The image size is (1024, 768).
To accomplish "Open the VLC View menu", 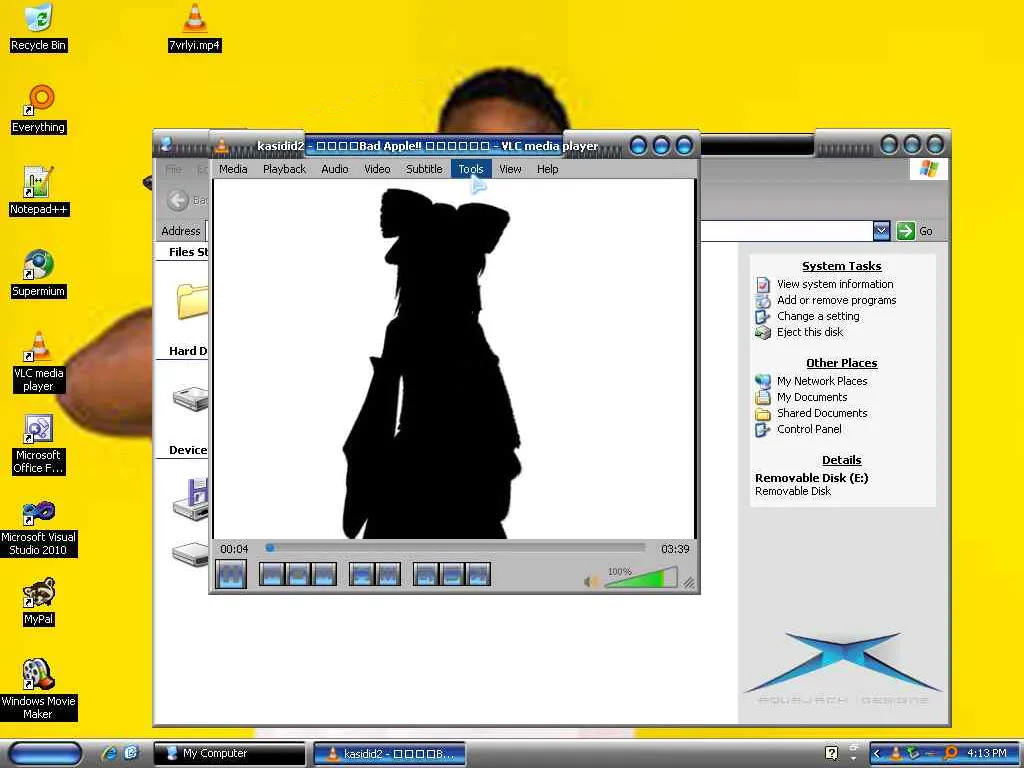I will click(x=510, y=169).
